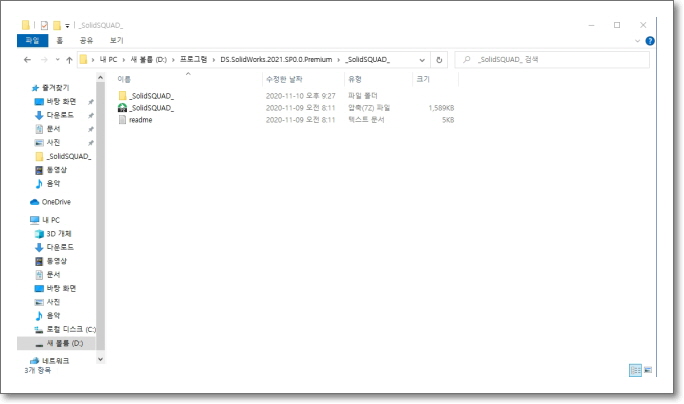Click DS.SolidWorks.2021.SP0.0.Premium in address path
Screen dimensions: 684x404
point(276,60)
